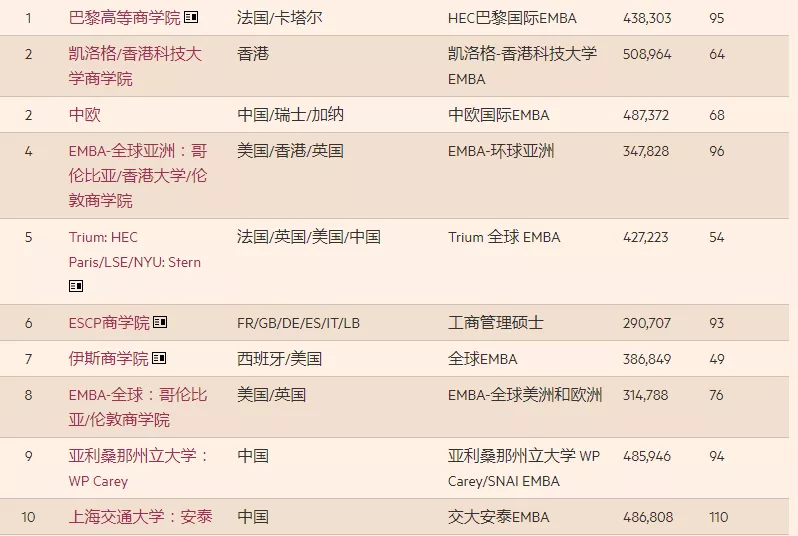This screenshot has height=536, width=798.
Task: Open the Trium: HEC Paris/LSE/NYU: Stern link
Action: pos(134,250)
